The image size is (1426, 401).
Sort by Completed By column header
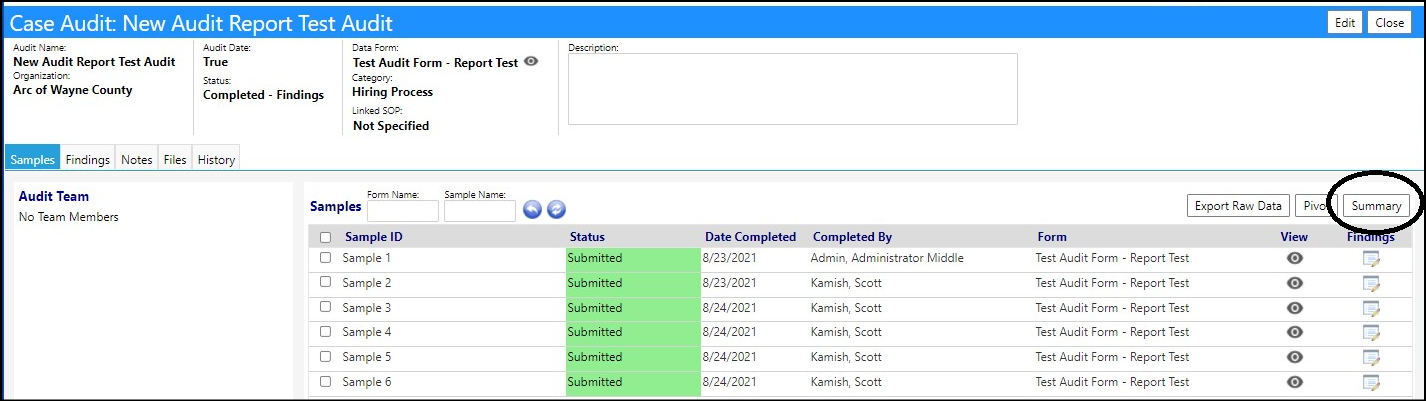[852, 237]
